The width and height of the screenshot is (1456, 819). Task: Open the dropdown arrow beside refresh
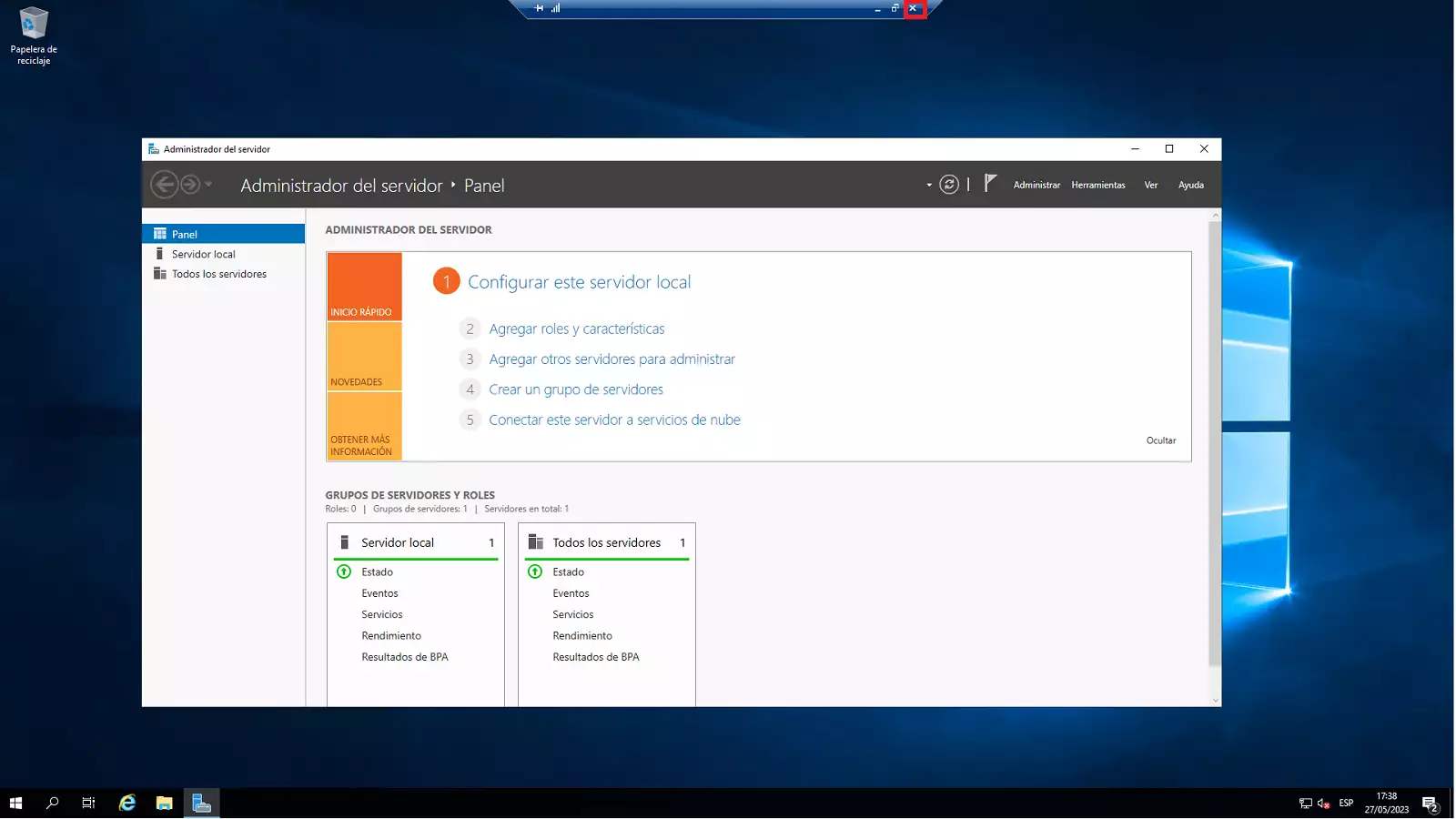point(928,186)
